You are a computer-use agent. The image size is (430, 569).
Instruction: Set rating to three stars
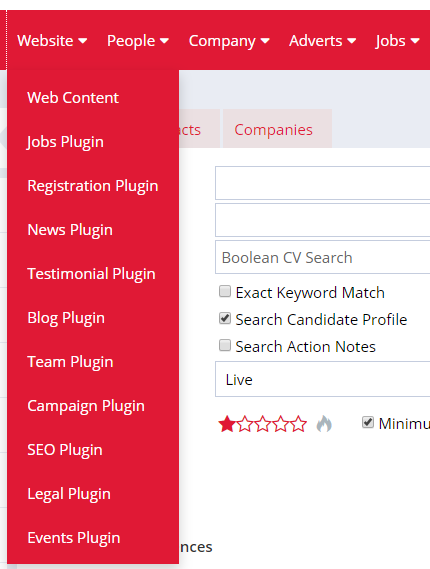pos(263,423)
